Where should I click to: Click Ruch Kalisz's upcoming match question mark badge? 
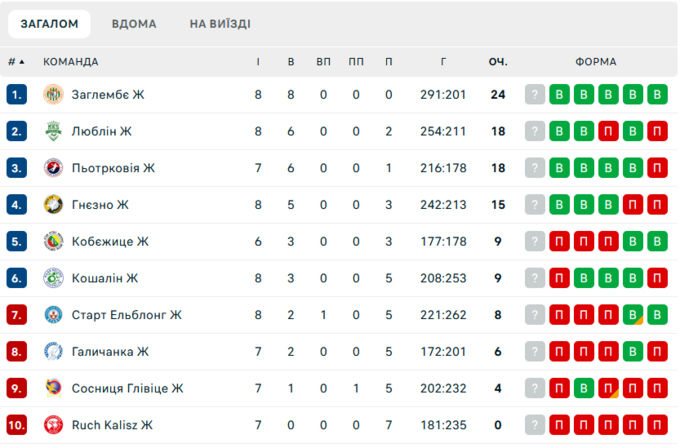[535, 425]
